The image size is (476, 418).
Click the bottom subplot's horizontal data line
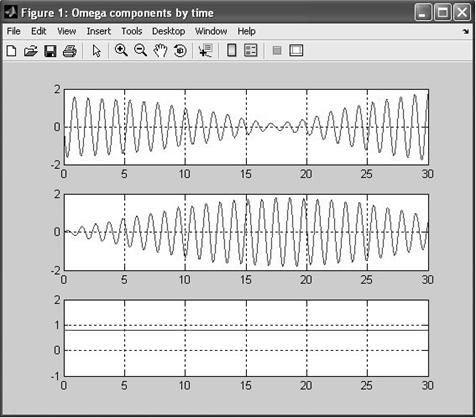(246, 330)
